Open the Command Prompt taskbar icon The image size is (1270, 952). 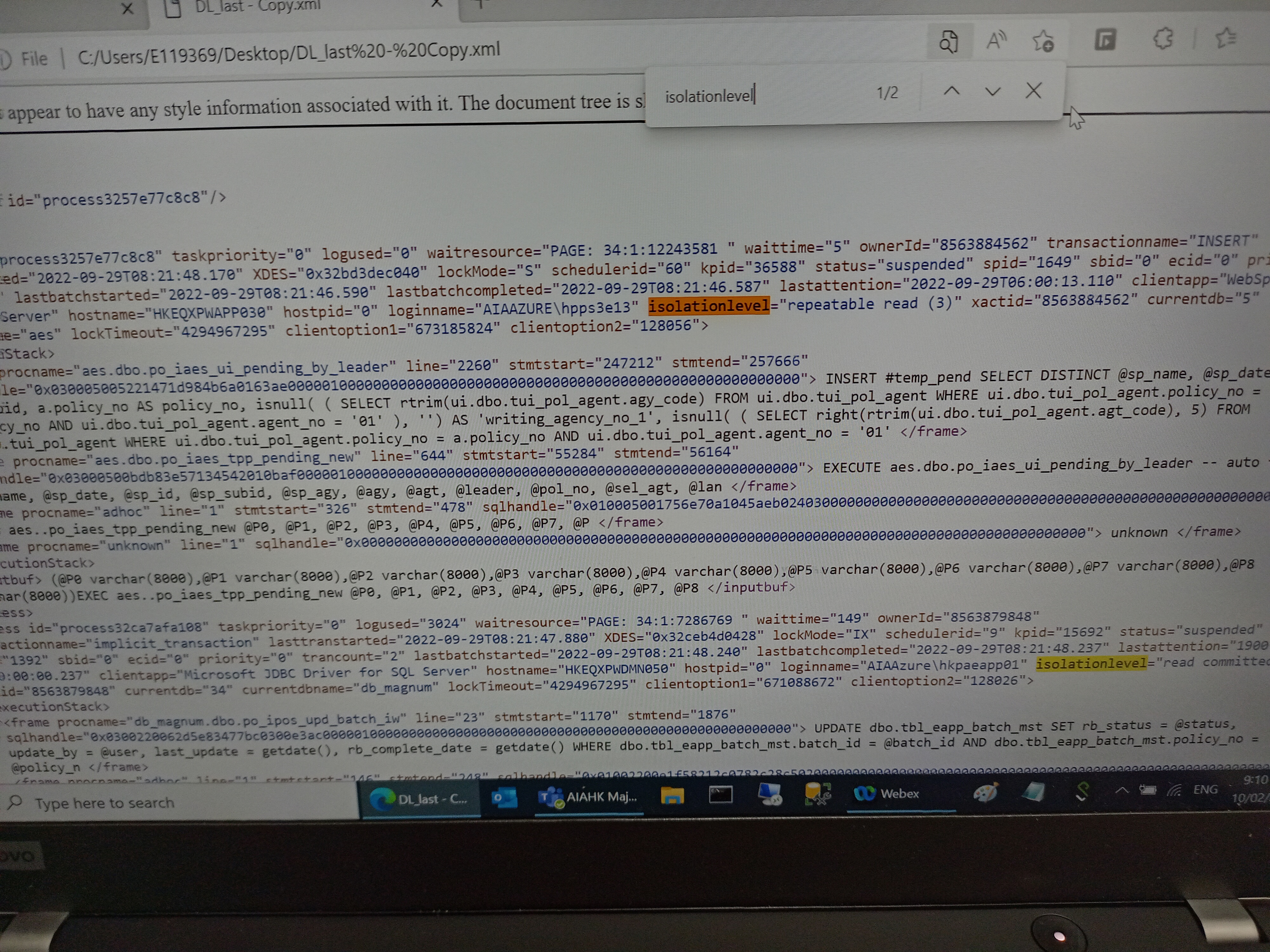(720, 795)
